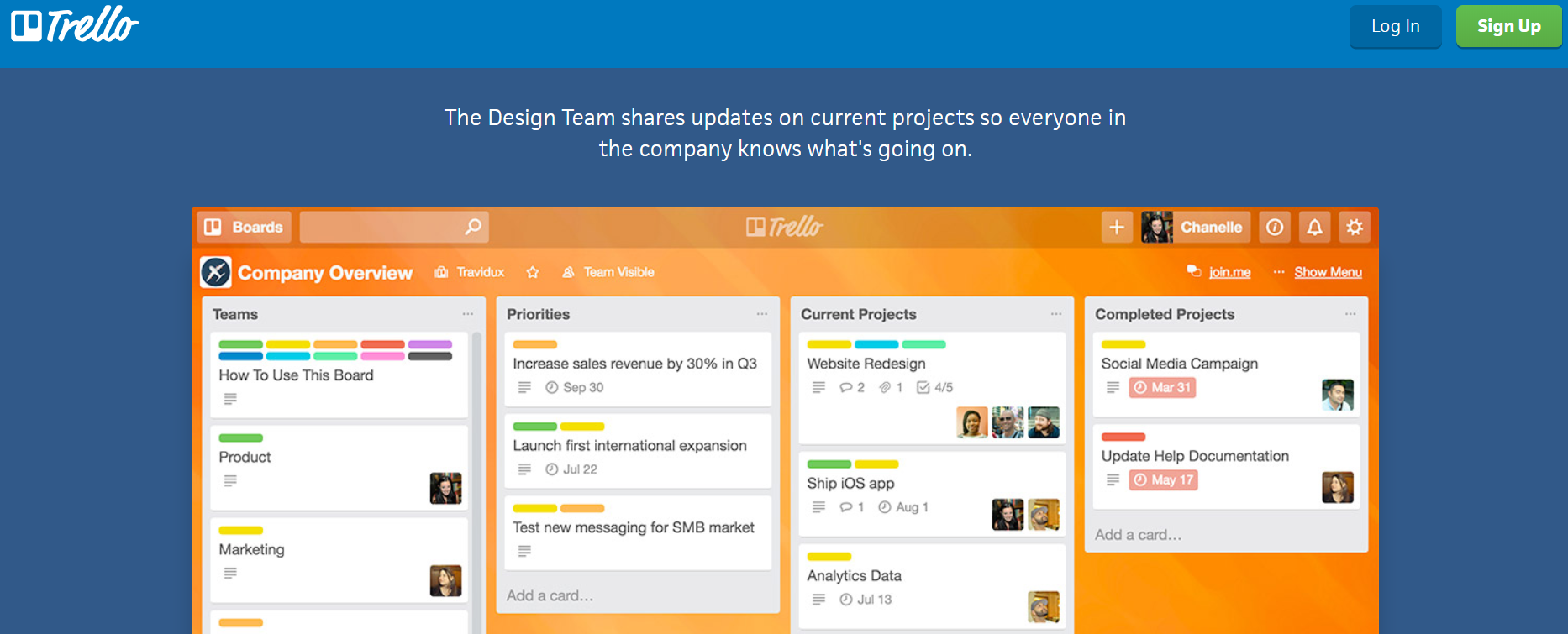Click the board search field
Screen dimensions: 1568x634
[x=394, y=227]
